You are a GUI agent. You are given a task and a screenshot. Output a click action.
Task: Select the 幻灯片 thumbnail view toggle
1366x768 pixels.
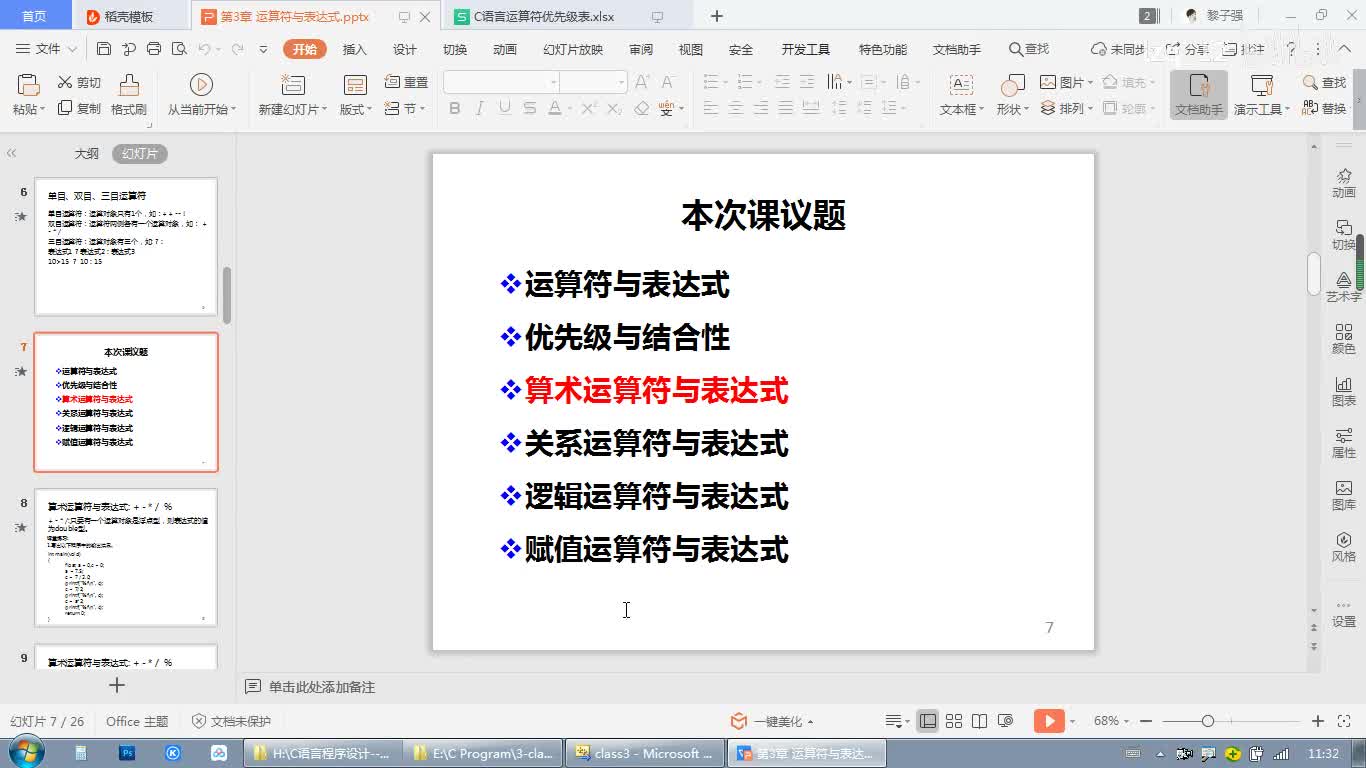click(x=140, y=153)
